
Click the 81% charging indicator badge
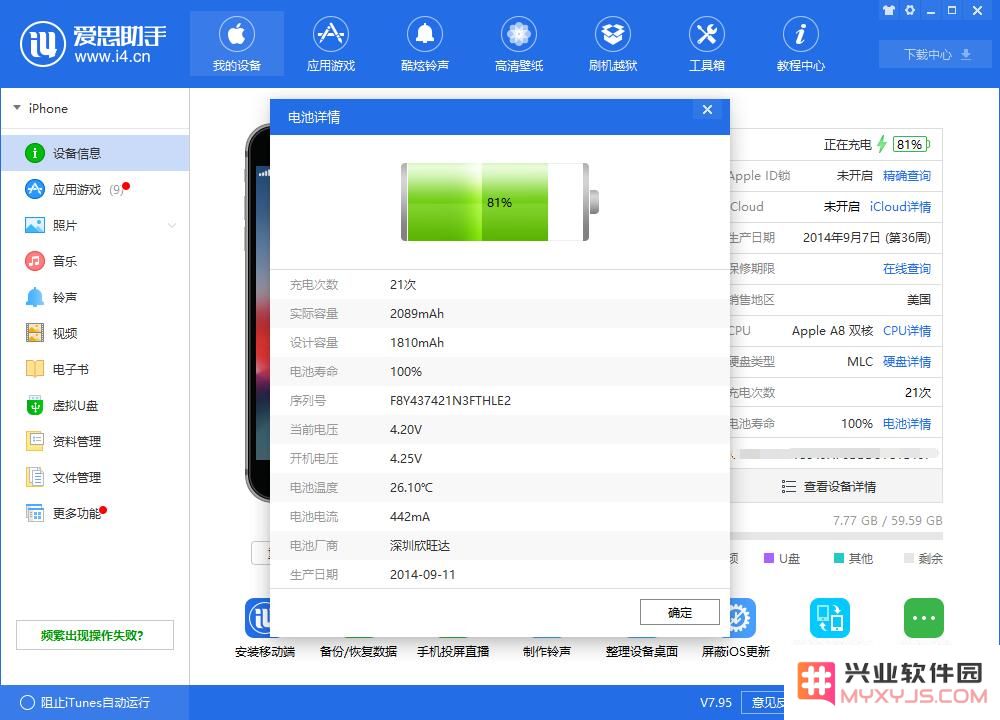point(911,144)
